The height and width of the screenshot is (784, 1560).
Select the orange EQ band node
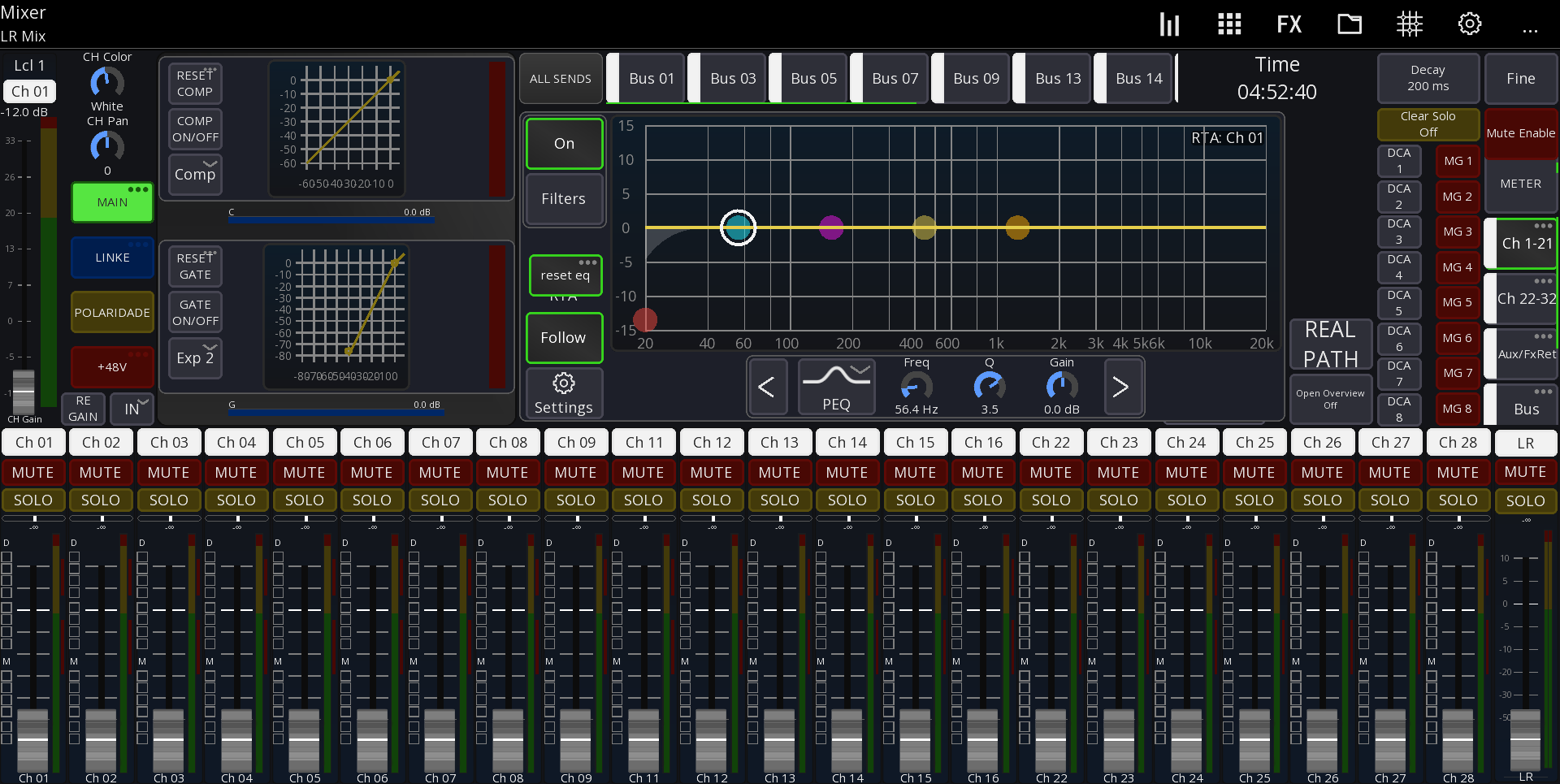coord(1017,227)
